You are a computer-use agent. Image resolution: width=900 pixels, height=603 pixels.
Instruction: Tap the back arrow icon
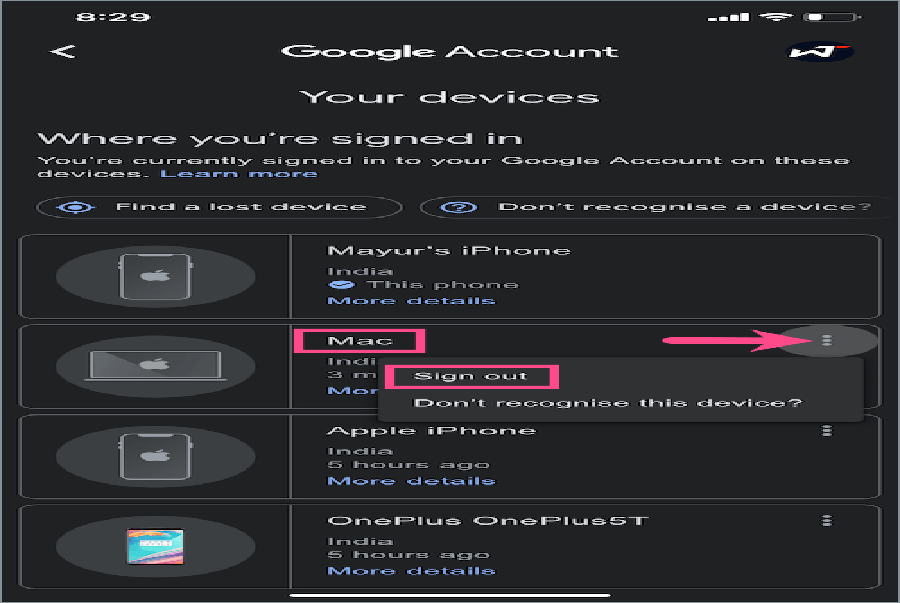[x=63, y=52]
